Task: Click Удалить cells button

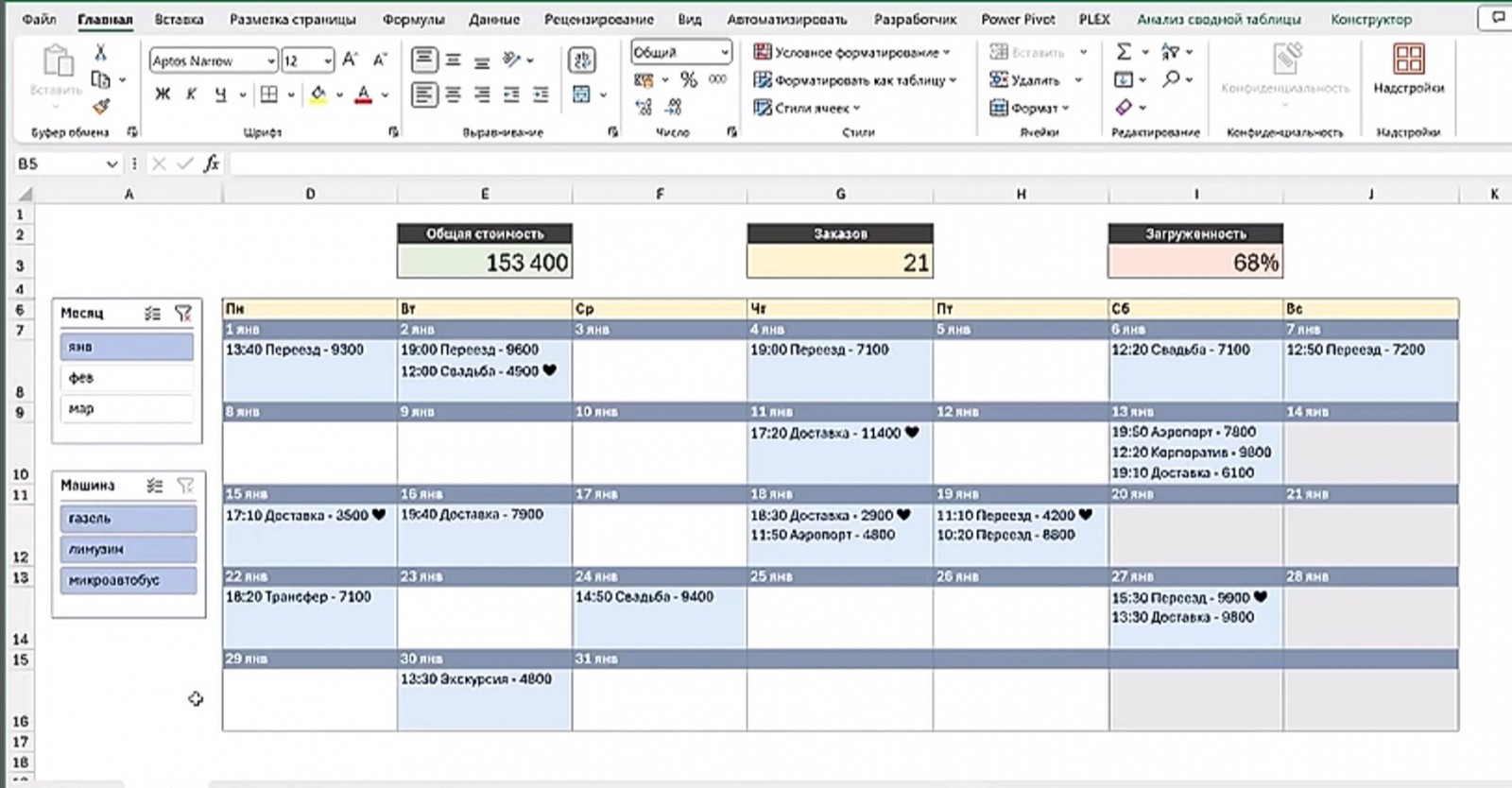Action: point(1024,80)
